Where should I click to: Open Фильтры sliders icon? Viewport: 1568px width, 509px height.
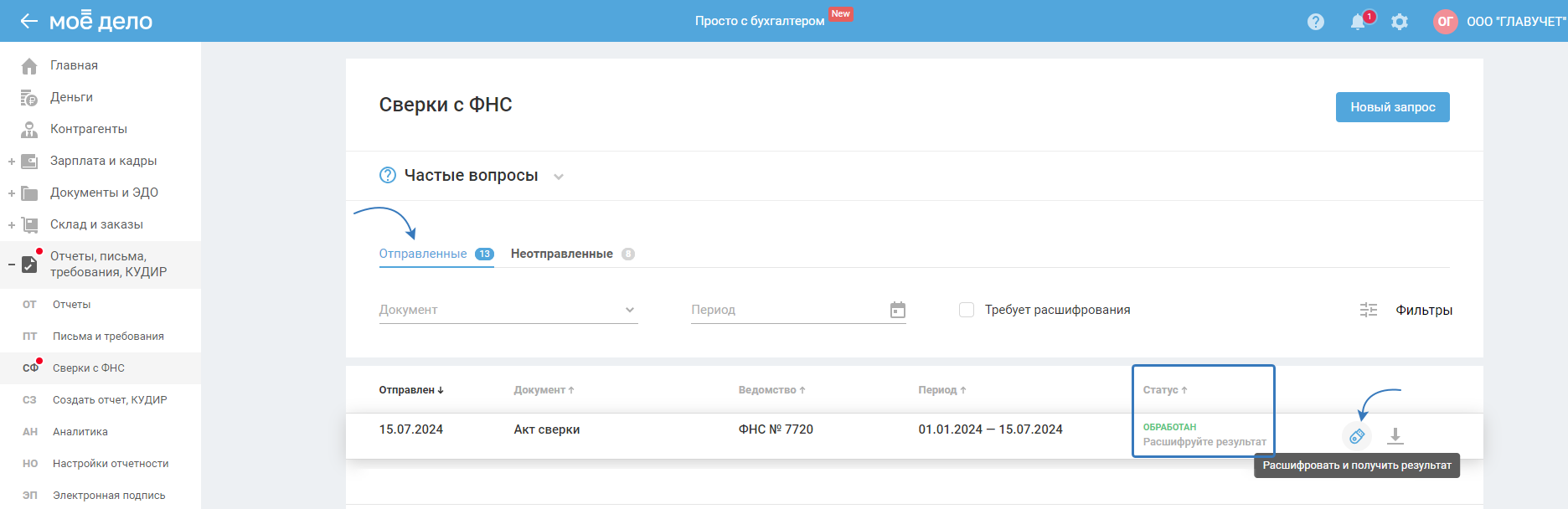tap(1369, 310)
